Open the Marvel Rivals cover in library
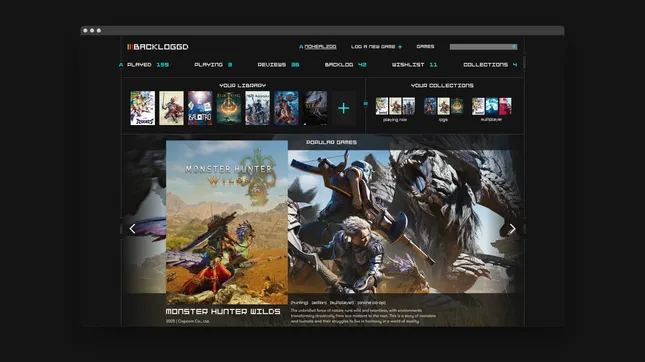This screenshot has width=645, height=362. 143,108
